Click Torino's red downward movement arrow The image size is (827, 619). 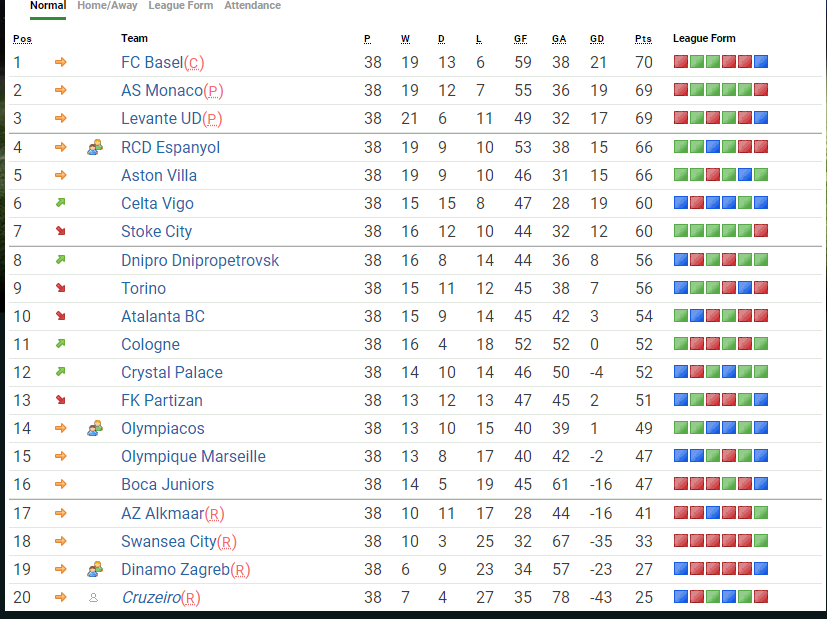tap(61, 288)
